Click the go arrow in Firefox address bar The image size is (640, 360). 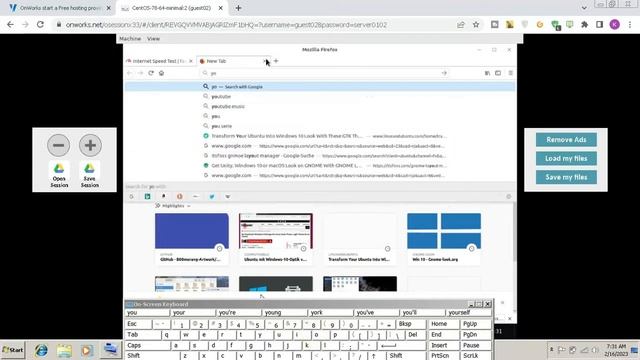tap(444, 73)
